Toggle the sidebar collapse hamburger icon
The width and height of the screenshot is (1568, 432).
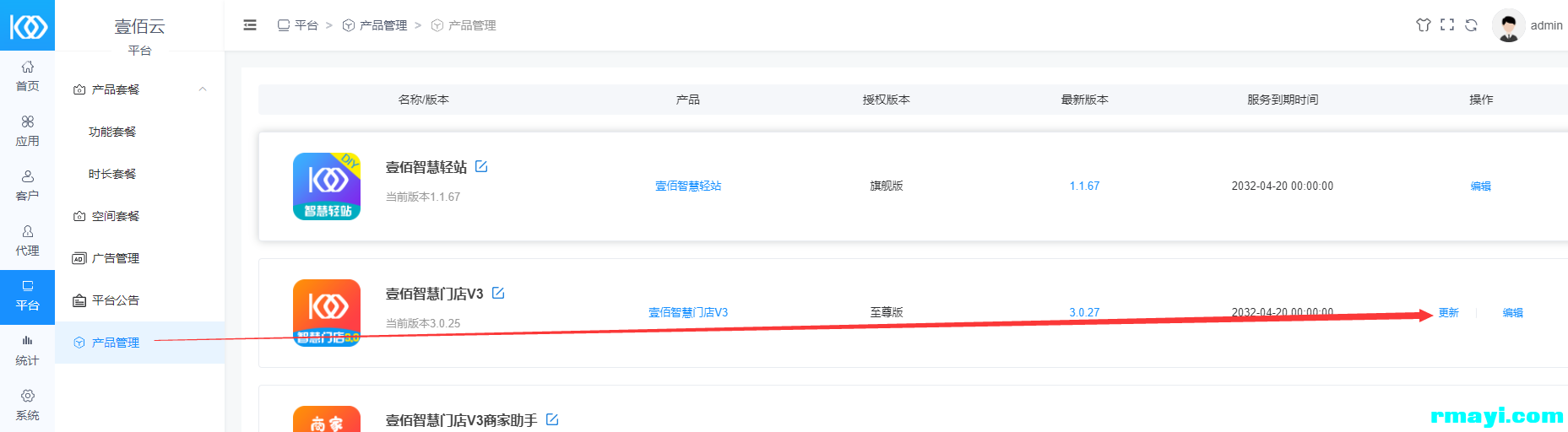pyautogui.click(x=250, y=25)
